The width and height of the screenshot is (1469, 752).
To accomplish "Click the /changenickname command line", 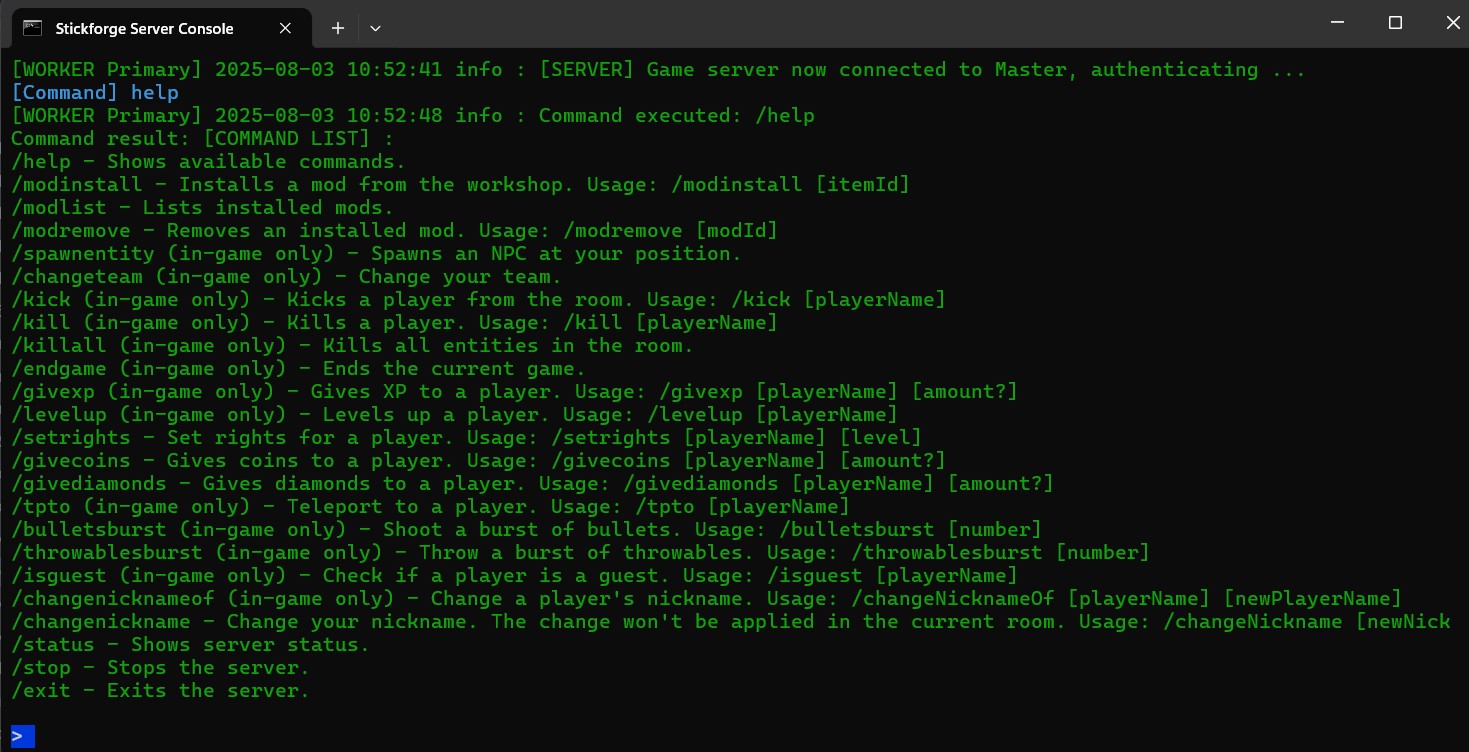I will [730, 622].
